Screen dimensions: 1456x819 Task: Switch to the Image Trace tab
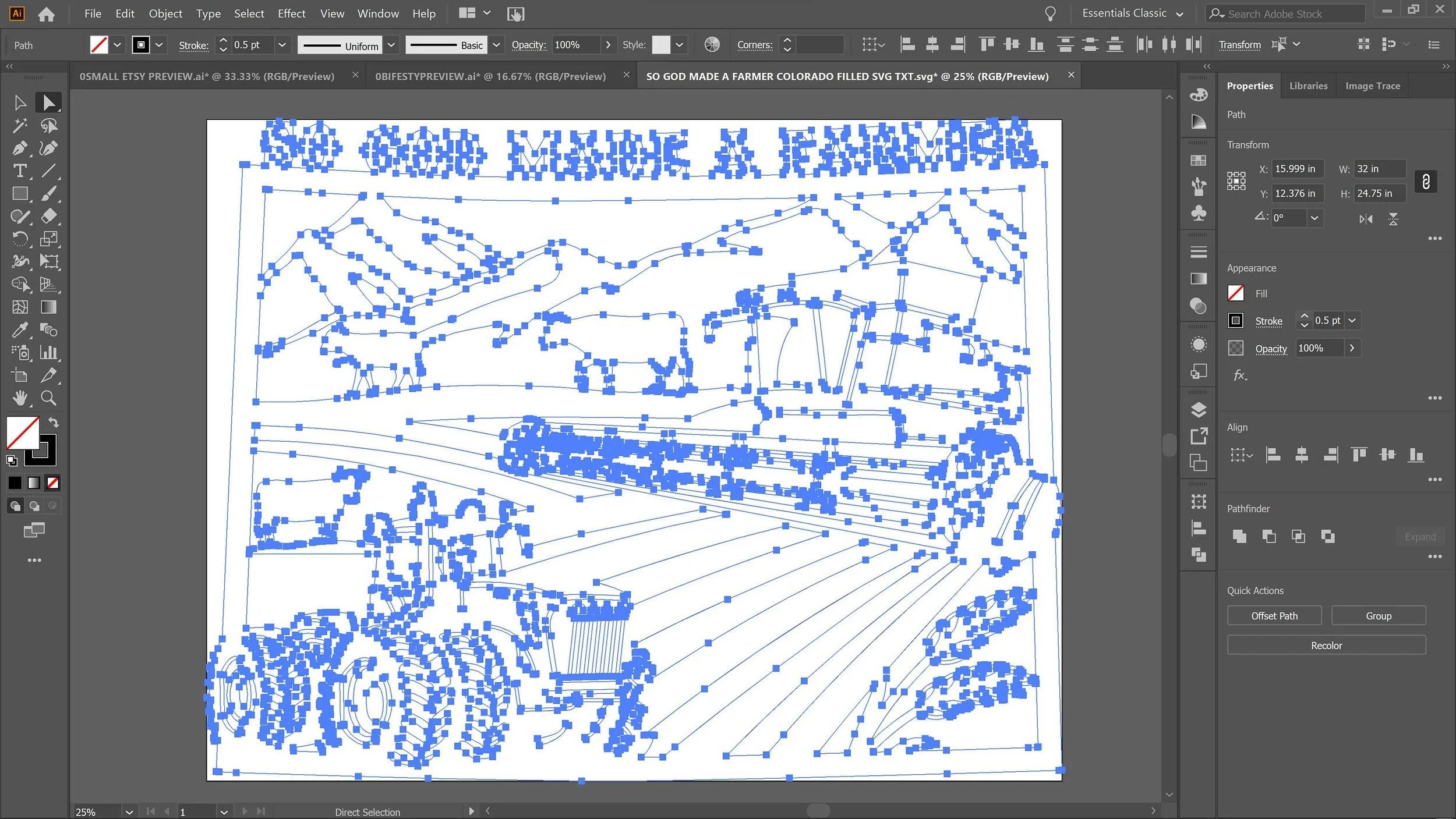(1372, 86)
